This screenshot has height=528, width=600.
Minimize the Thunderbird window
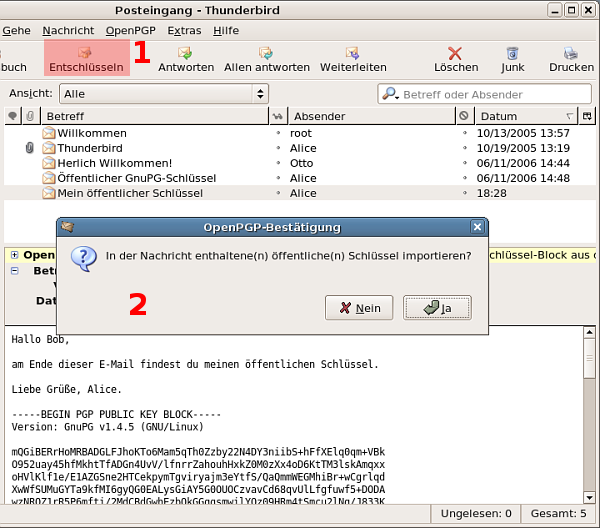coord(554,10)
